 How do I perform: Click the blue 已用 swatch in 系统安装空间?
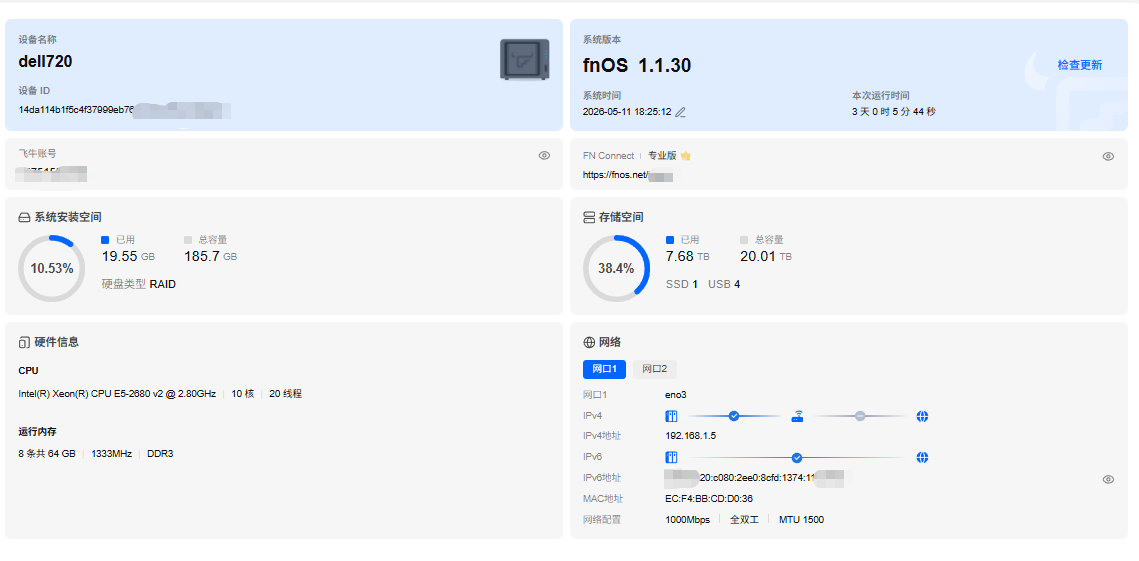(x=105, y=240)
